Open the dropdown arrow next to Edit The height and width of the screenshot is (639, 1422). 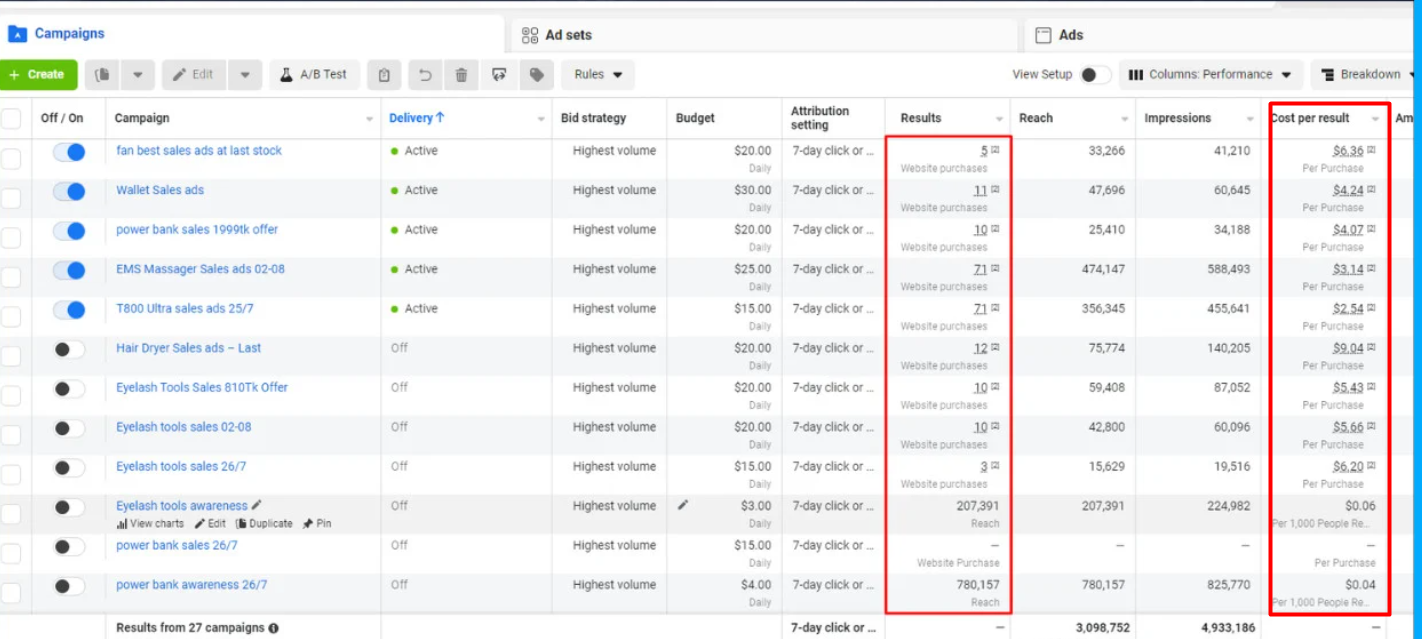pos(245,75)
